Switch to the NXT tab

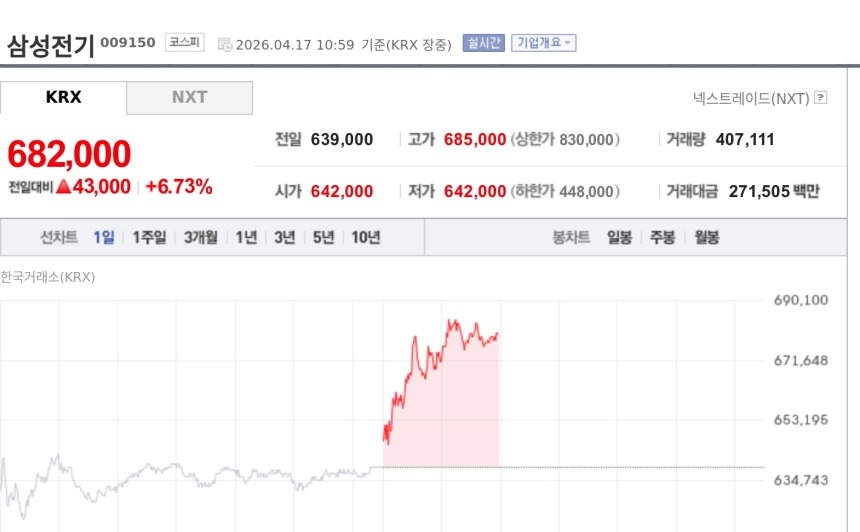coord(189,97)
